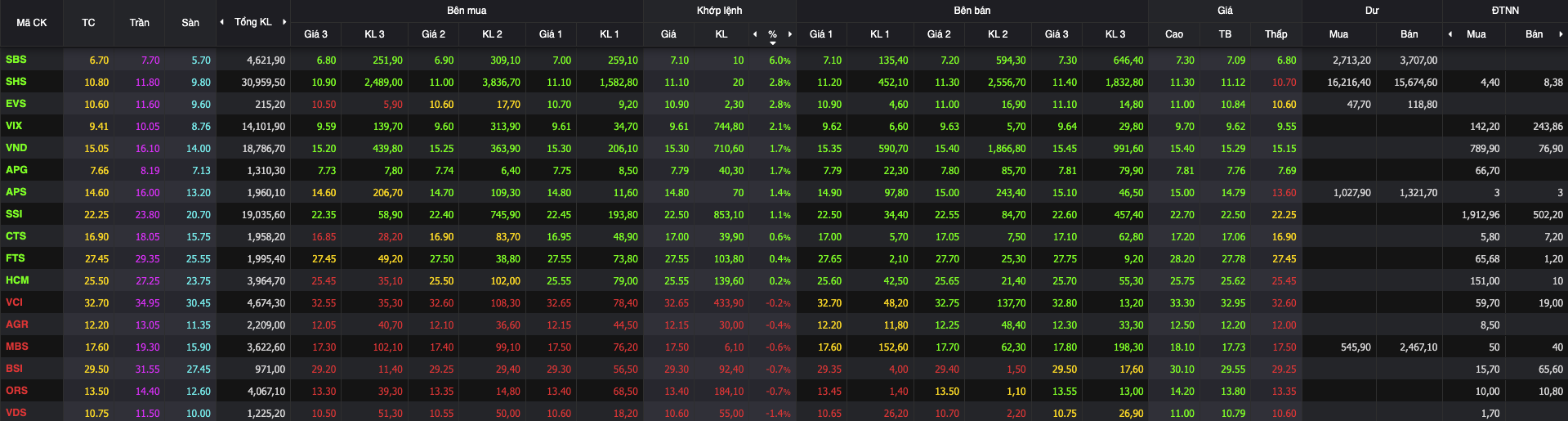Click the ĐTNN group header
The height and width of the screenshot is (421, 1568).
1505,11
